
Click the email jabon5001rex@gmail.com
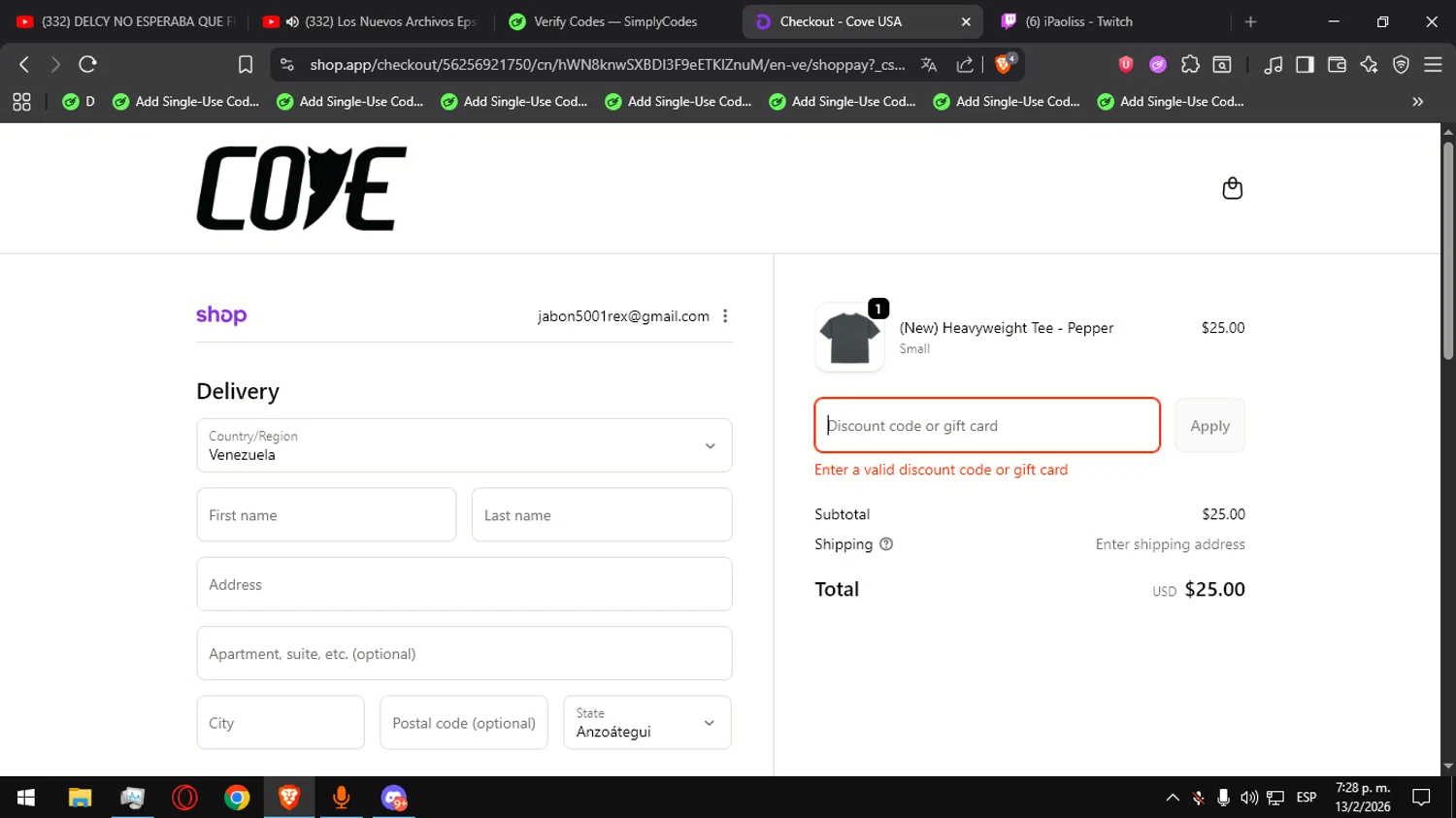623,316
